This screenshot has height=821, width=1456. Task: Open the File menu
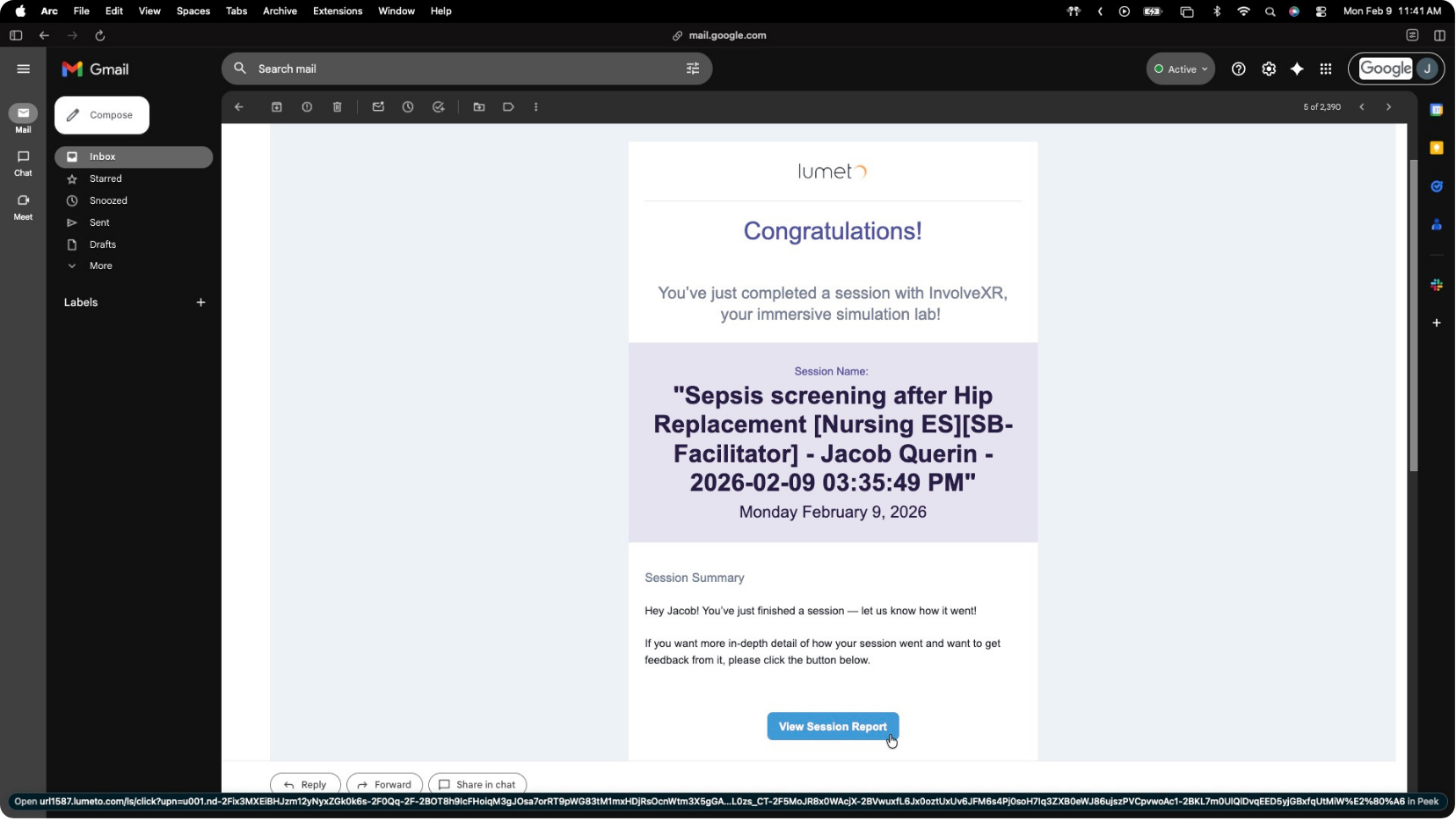click(x=82, y=11)
